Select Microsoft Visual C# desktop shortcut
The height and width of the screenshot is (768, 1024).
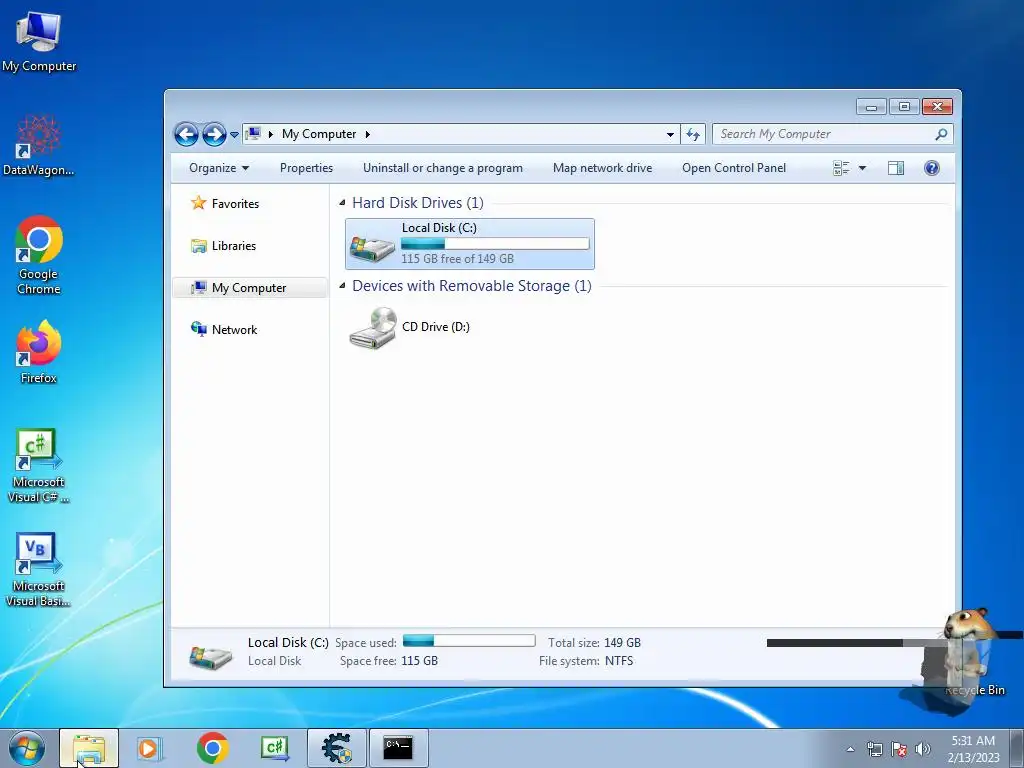[x=39, y=466]
